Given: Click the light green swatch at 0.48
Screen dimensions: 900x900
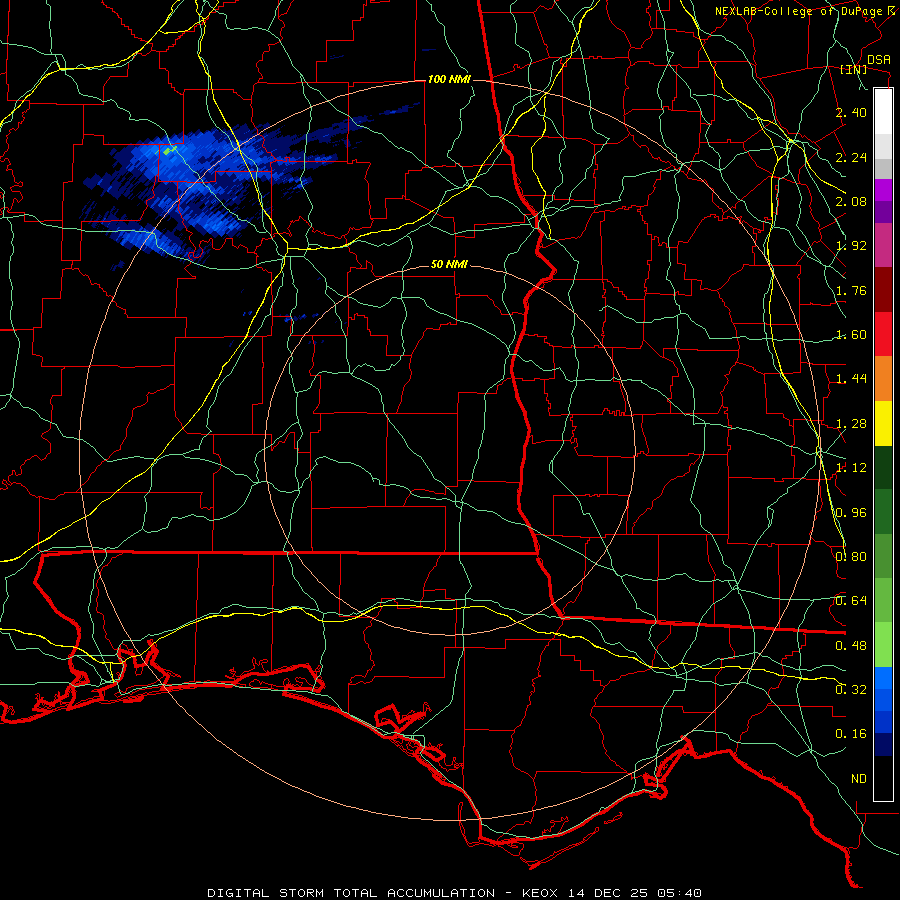Looking at the screenshot, I should tap(883, 645).
